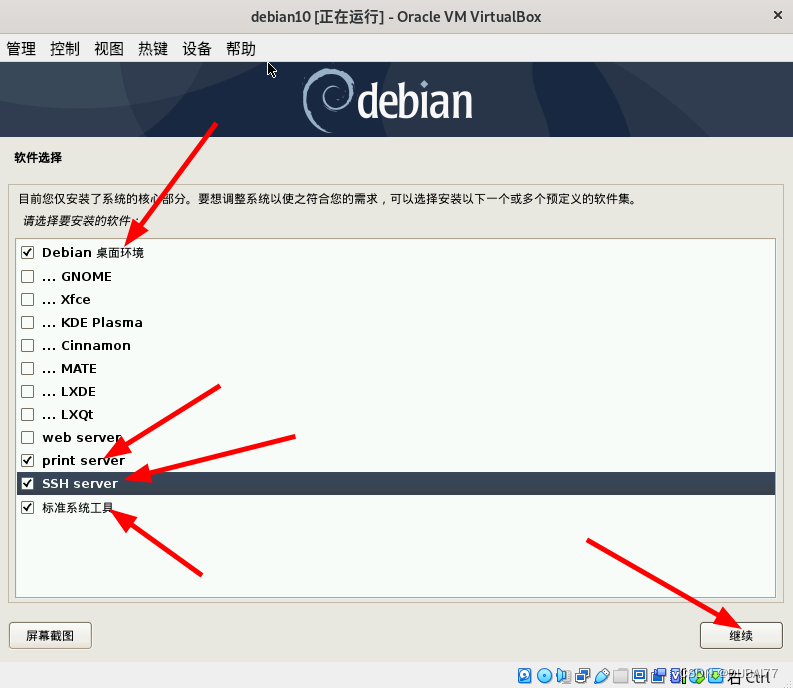This screenshot has width=793, height=688.
Task: Click the 'SSH server' highlighted row text
Action: tap(80, 484)
